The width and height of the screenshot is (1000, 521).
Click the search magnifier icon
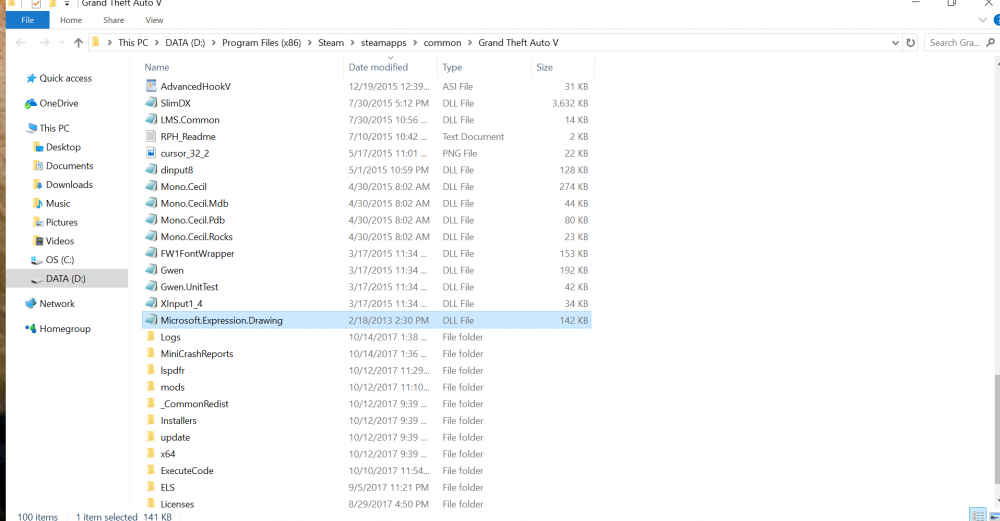tap(990, 43)
